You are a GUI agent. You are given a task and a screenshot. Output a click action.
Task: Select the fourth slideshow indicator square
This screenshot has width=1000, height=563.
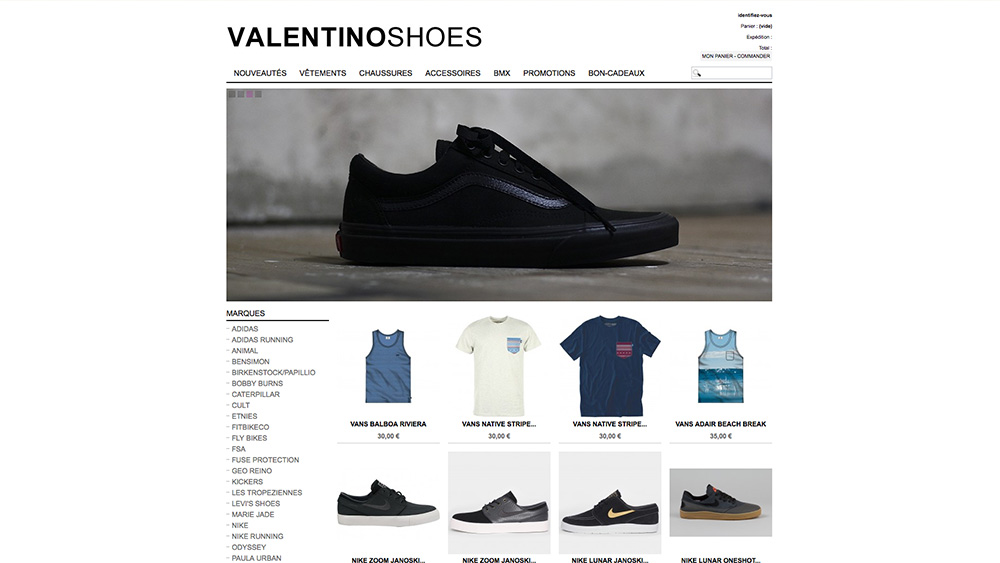pos(258,94)
